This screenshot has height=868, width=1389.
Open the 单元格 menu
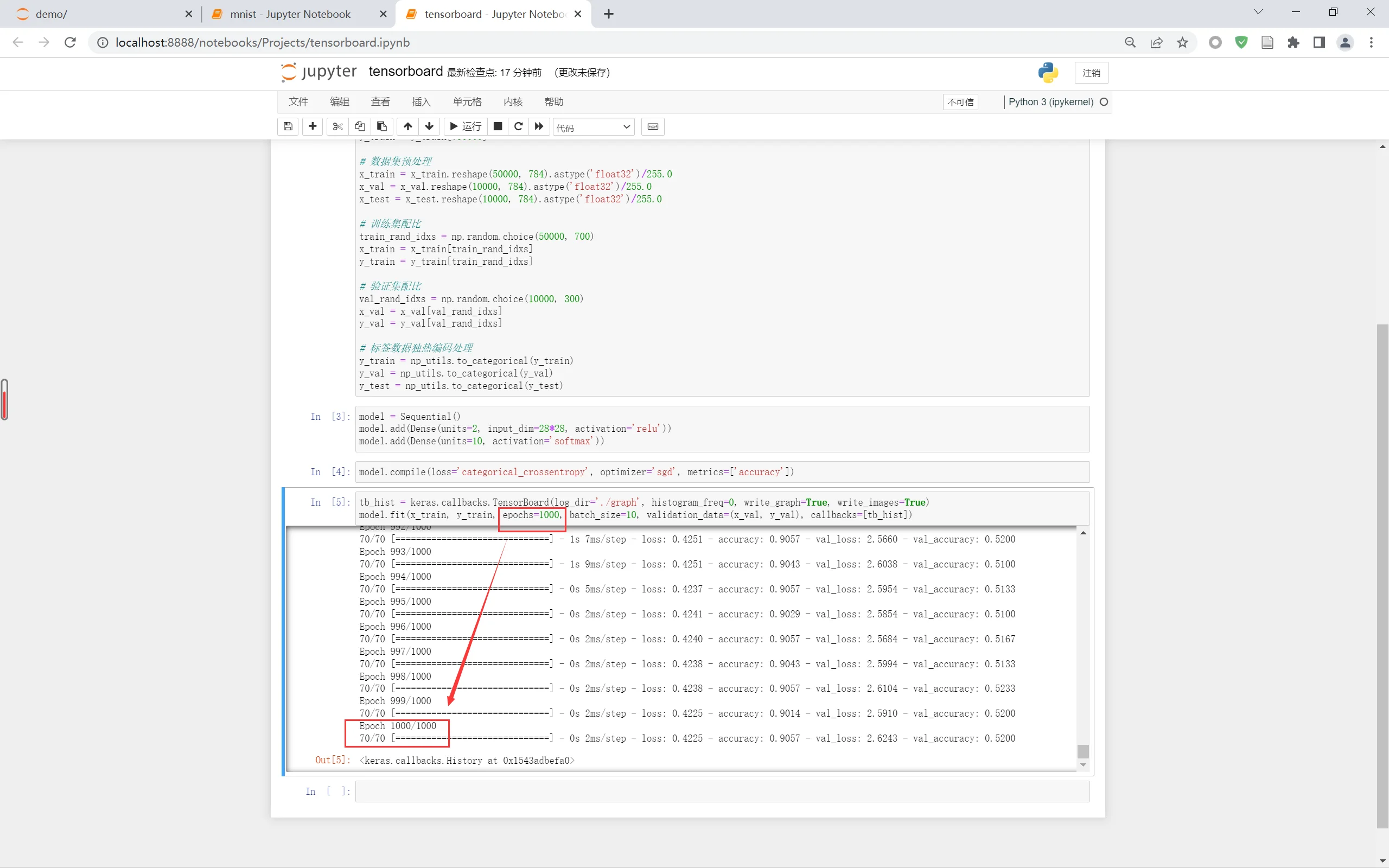[467, 101]
